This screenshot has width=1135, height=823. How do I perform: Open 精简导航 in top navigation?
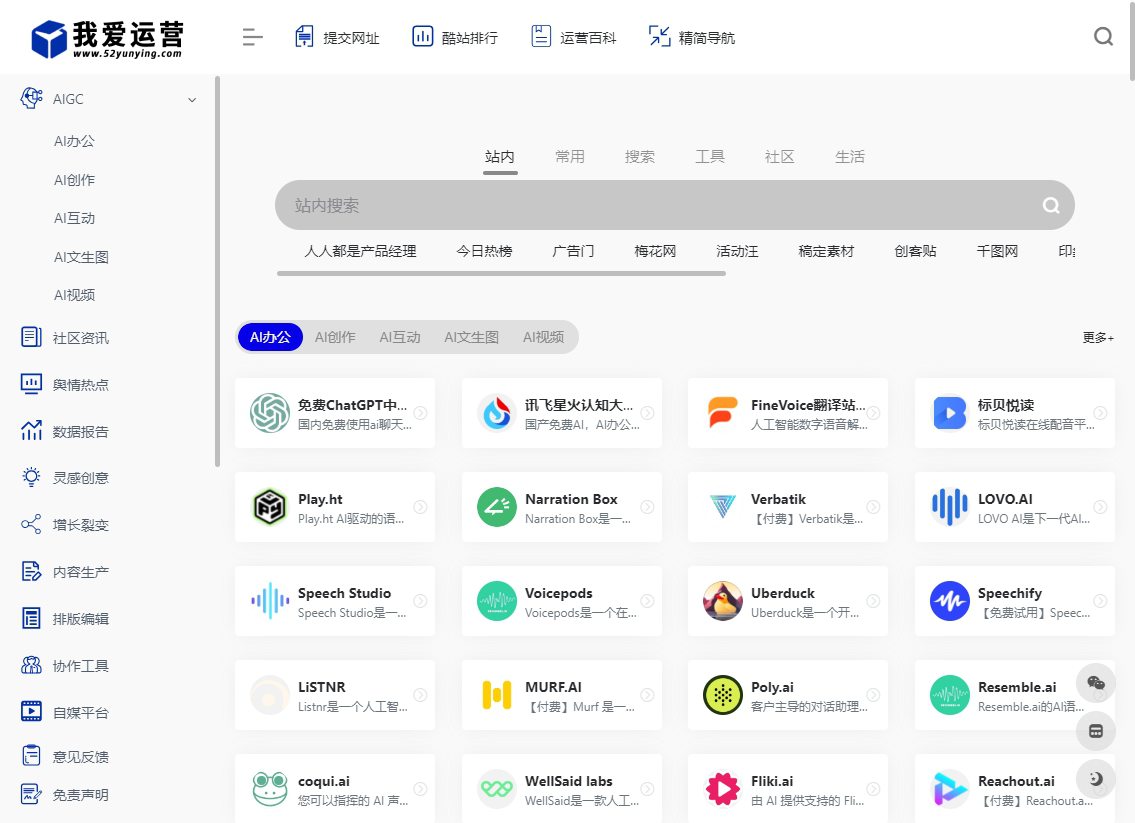pos(692,37)
